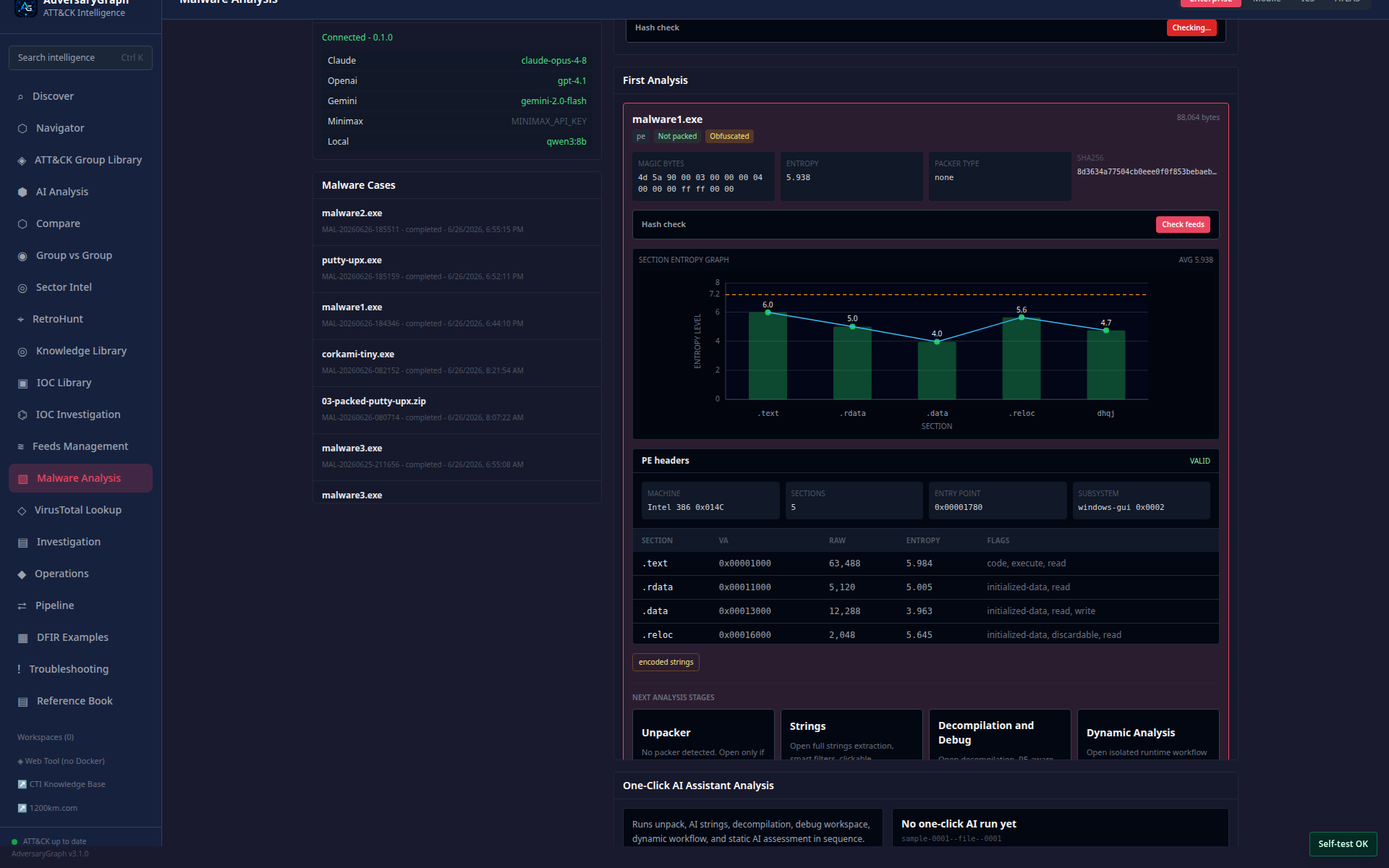
Task: Open the Decompilation and Debug stage card
Action: coord(1000,734)
